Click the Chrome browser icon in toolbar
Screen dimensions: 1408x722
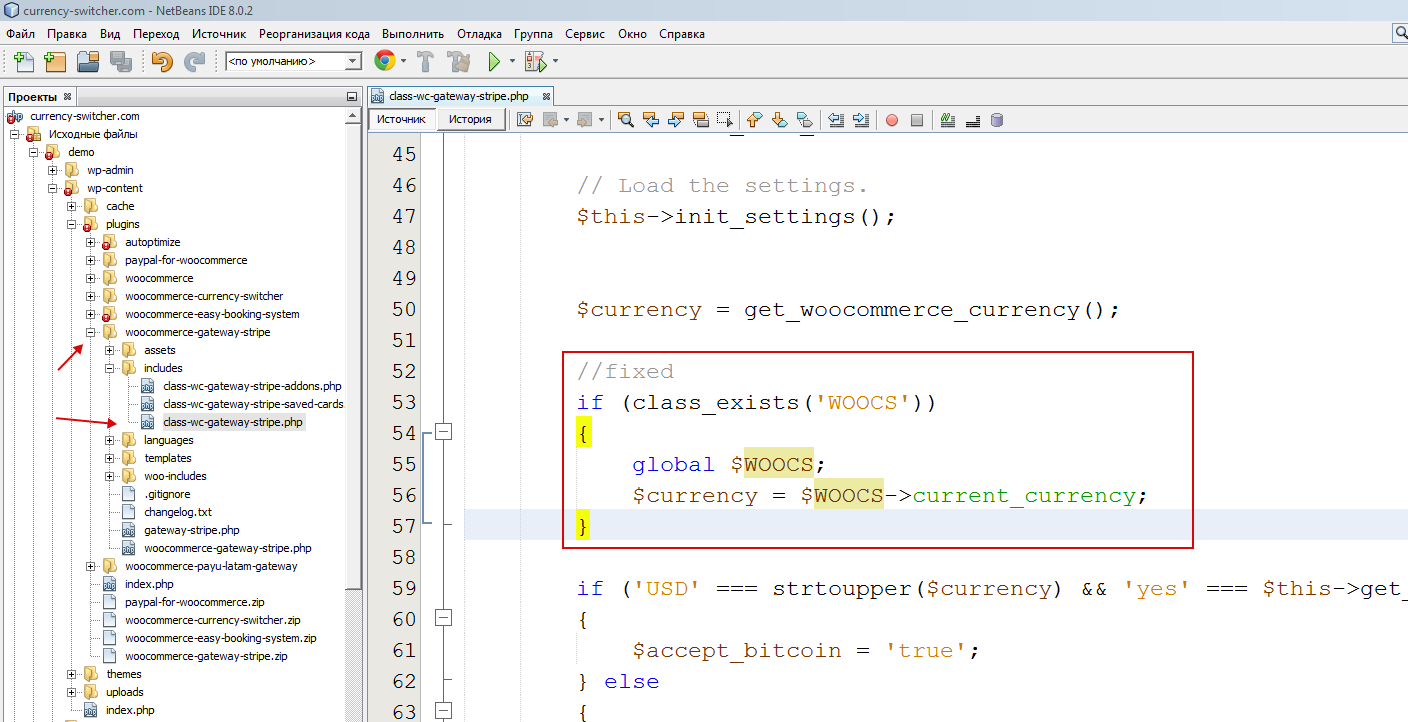pos(384,61)
